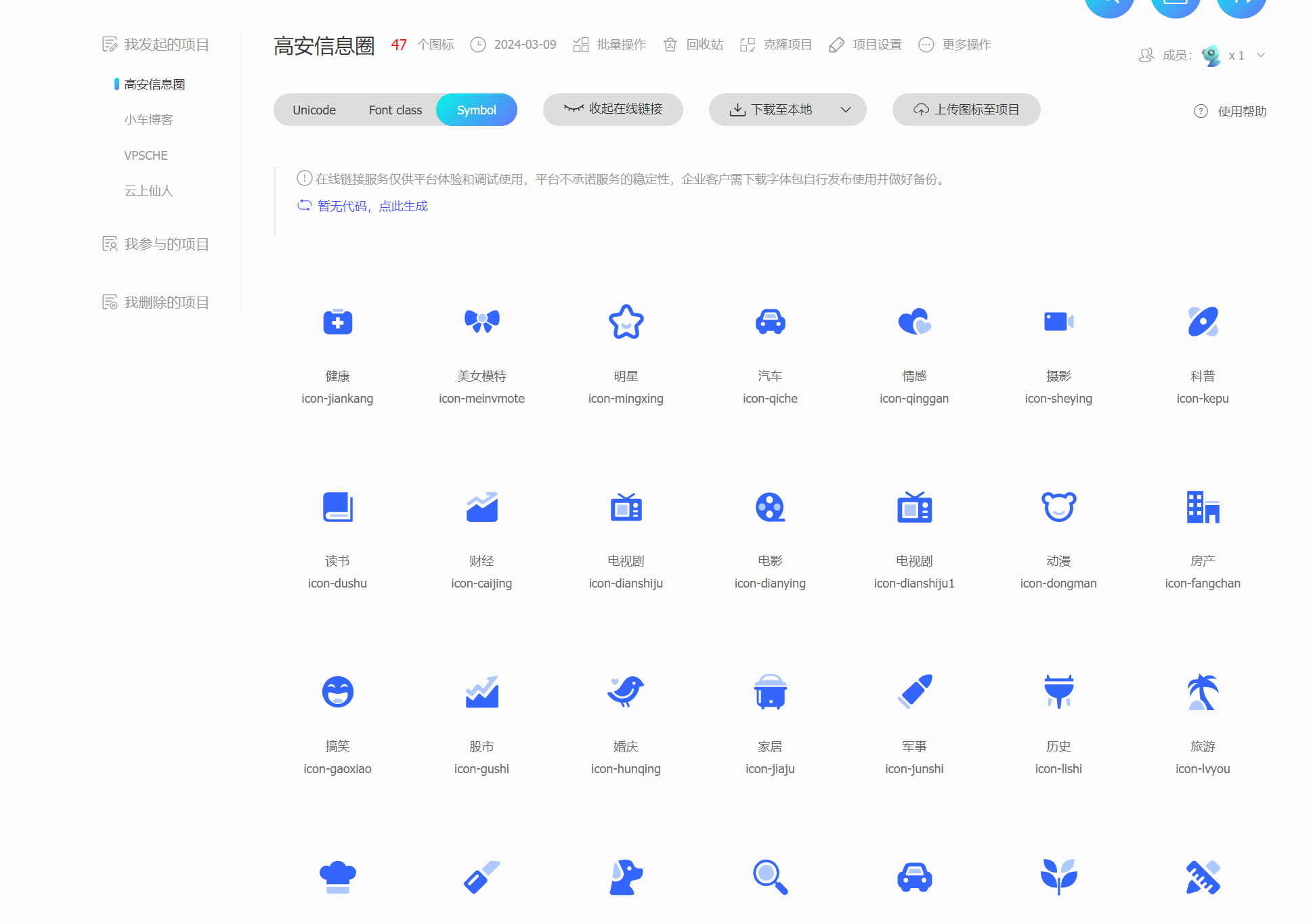Click the 动漫 bear icon
Image resolution: width=1313 pixels, height=924 pixels.
[1058, 507]
